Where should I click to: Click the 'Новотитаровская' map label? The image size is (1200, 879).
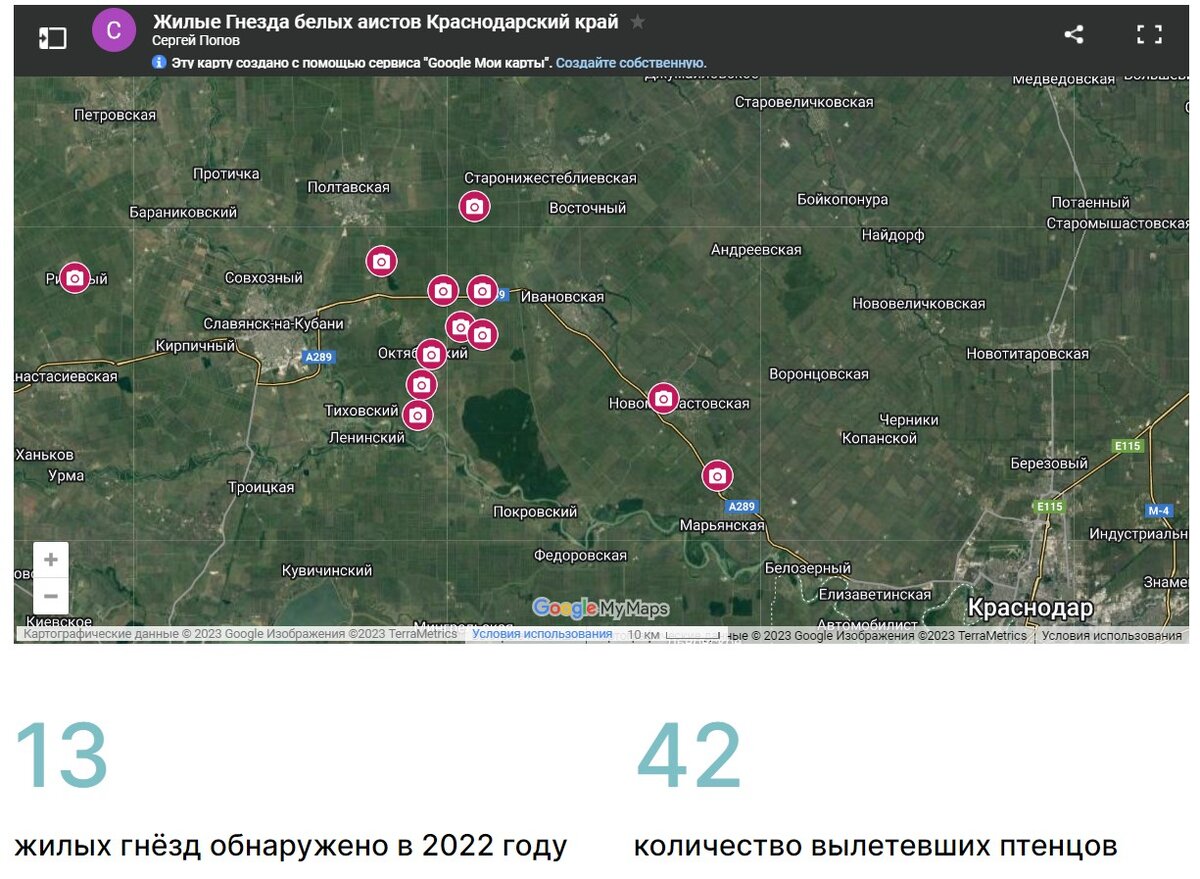[1027, 354]
